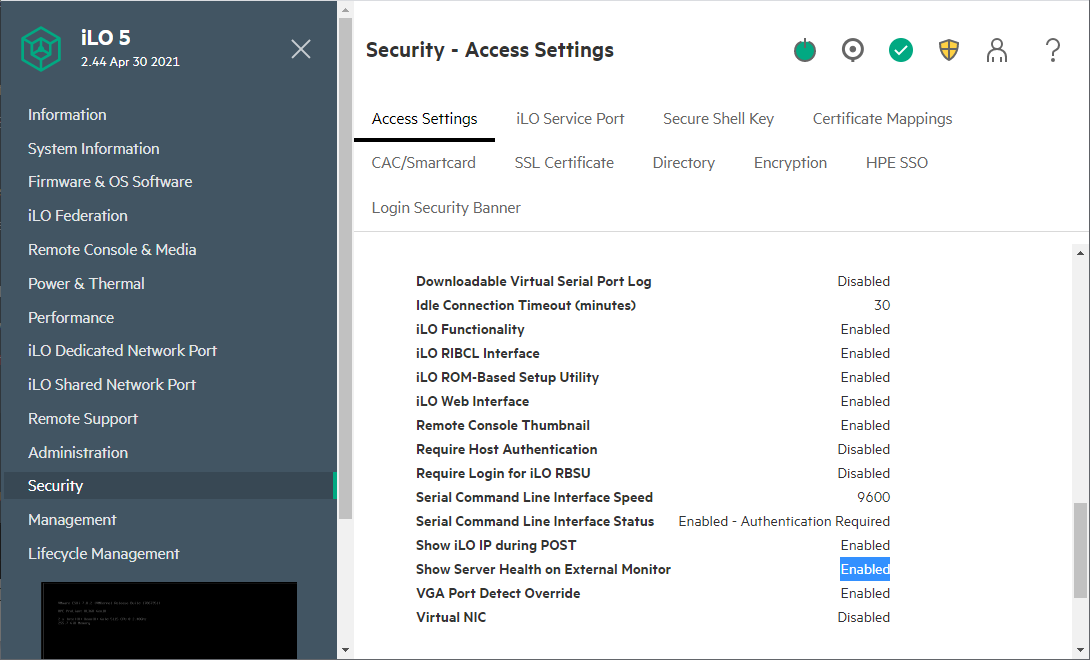The width and height of the screenshot is (1090, 660).
Task: Click the 'iLO RIBCL Interface' label
Action: [x=478, y=353]
